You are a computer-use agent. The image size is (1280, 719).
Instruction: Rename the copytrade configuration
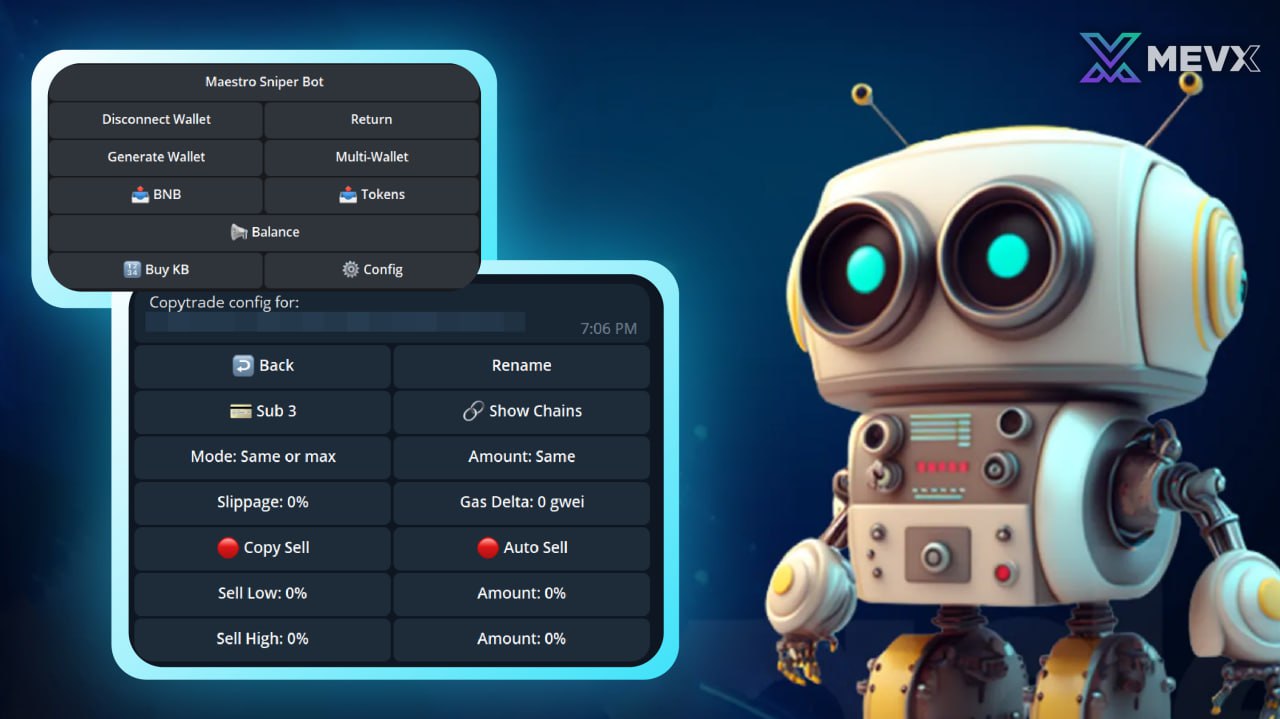[521, 366]
